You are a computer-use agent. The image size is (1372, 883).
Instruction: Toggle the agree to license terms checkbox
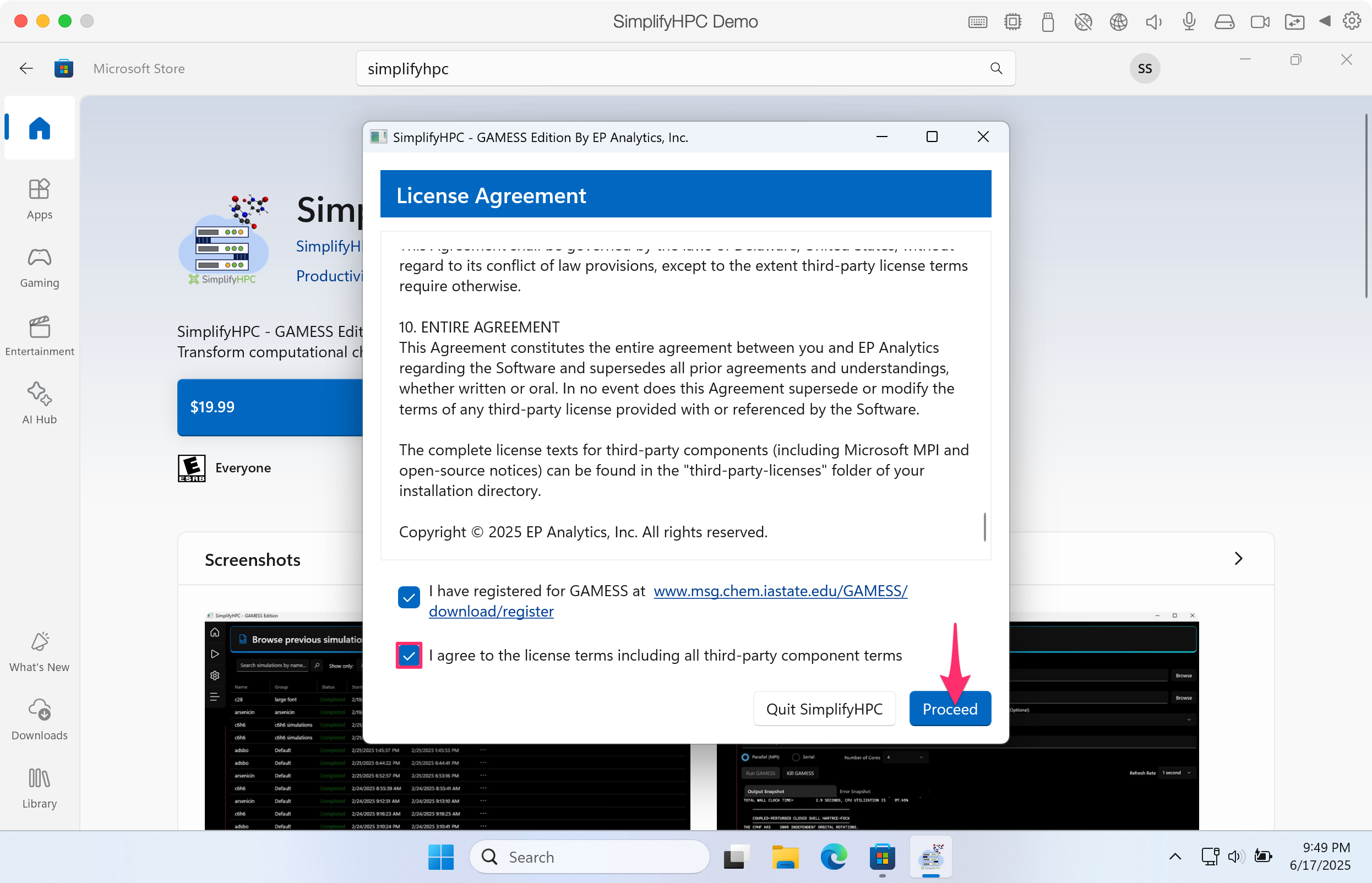click(x=409, y=656)
